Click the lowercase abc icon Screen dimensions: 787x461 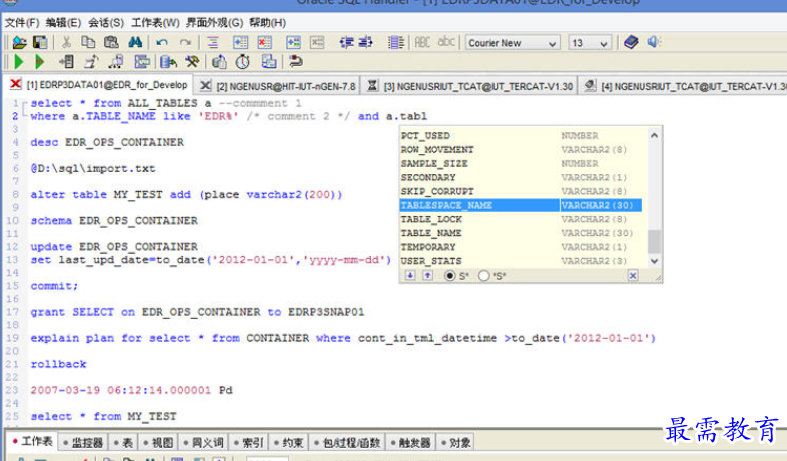tap(446, 42)
